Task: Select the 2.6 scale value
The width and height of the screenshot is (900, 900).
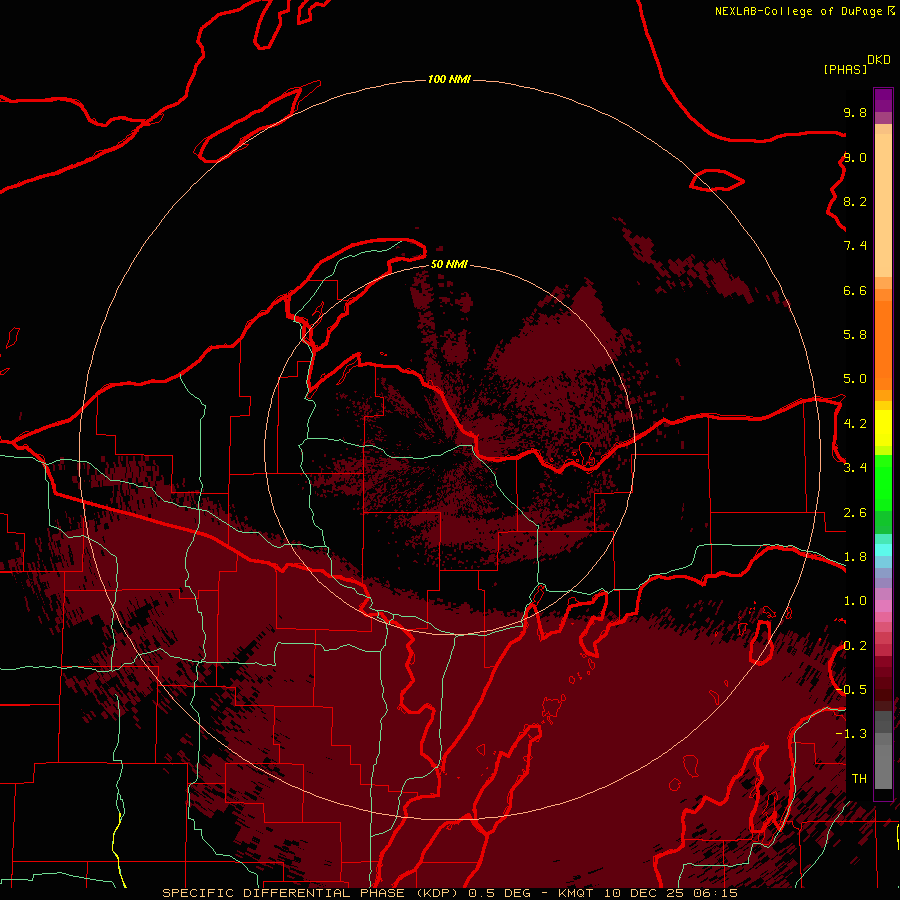Action: (855, 513)
